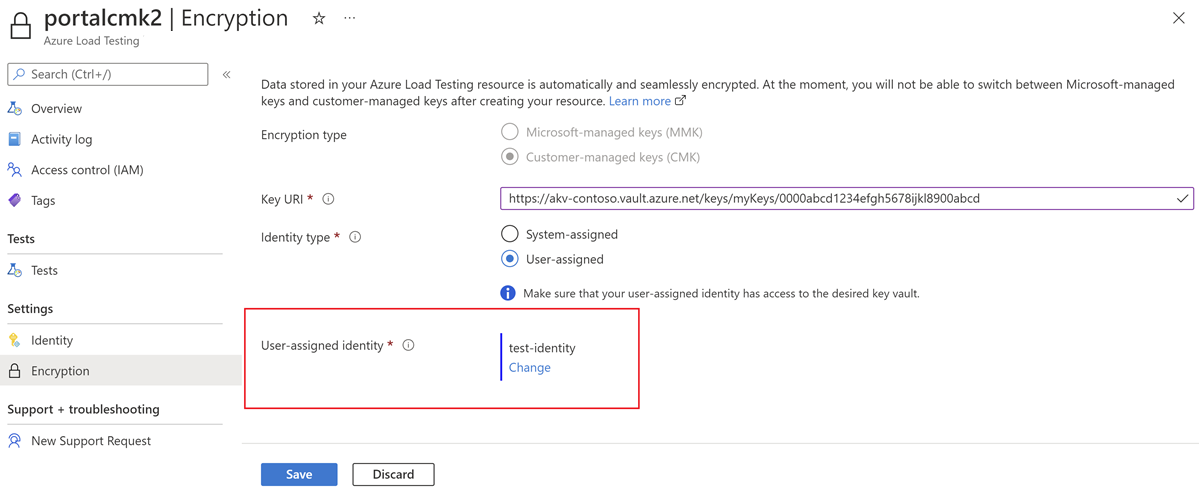Open the Learn more link
This screenshot has width=1199, height=501.
(640, 101)
